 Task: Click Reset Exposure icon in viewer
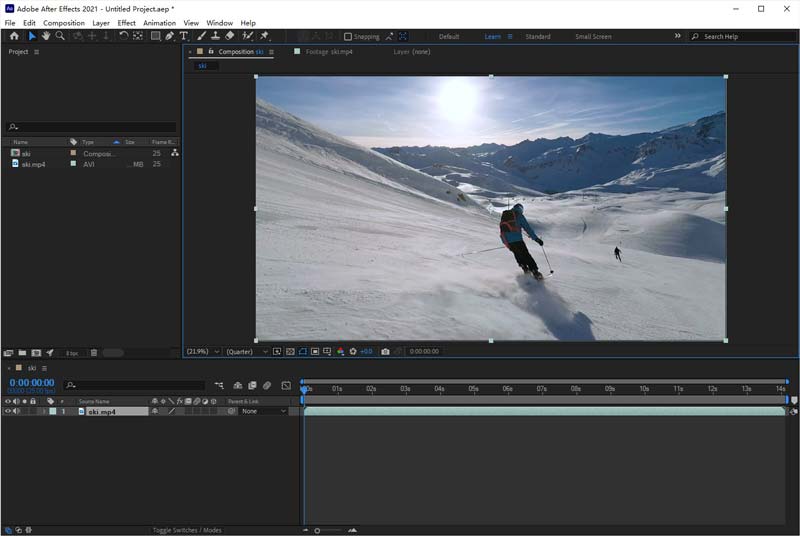pos(353,351)
